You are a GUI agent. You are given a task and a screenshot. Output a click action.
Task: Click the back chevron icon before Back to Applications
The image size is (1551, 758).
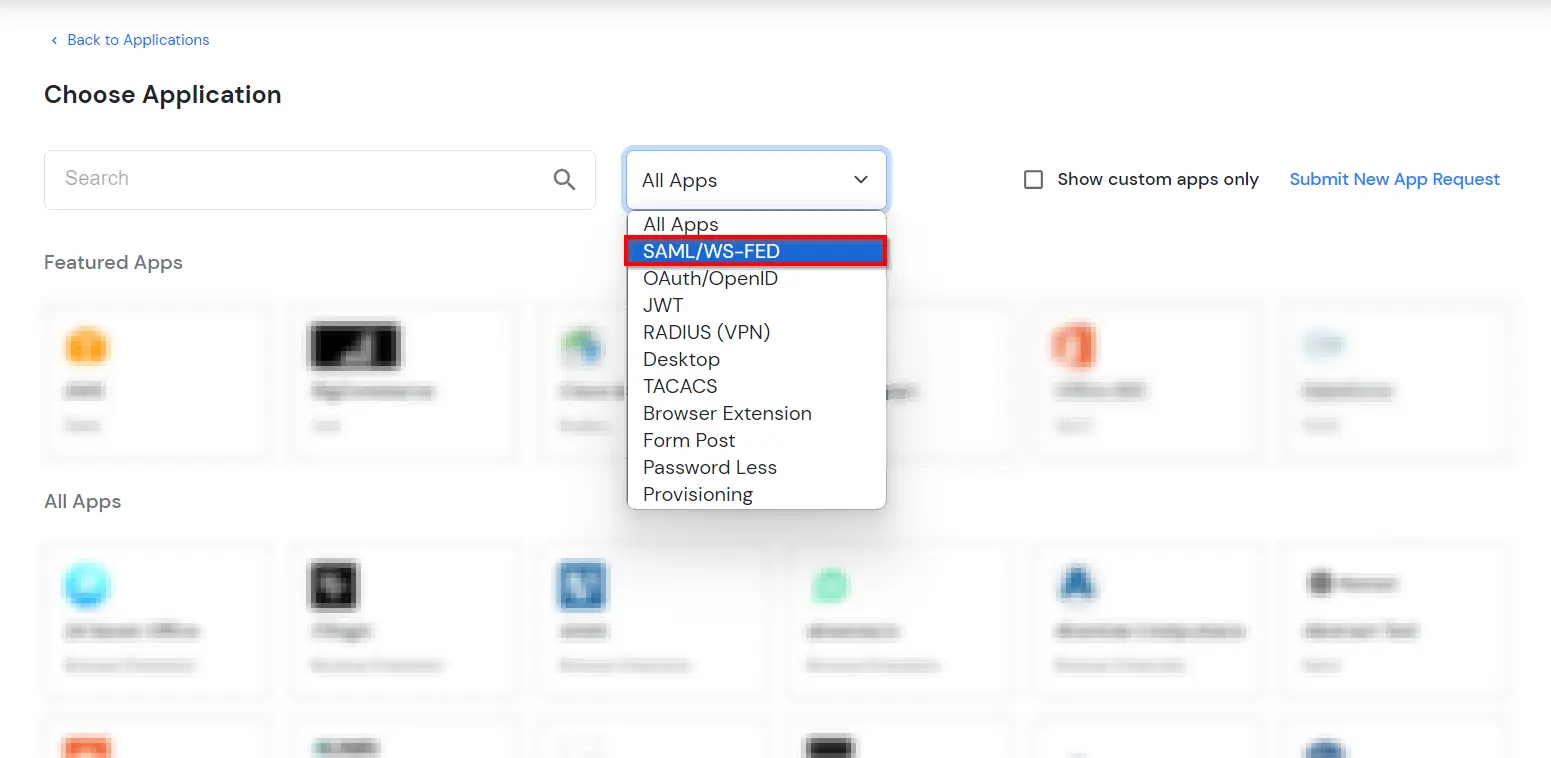pyautogui.click(x=54, y=41)
